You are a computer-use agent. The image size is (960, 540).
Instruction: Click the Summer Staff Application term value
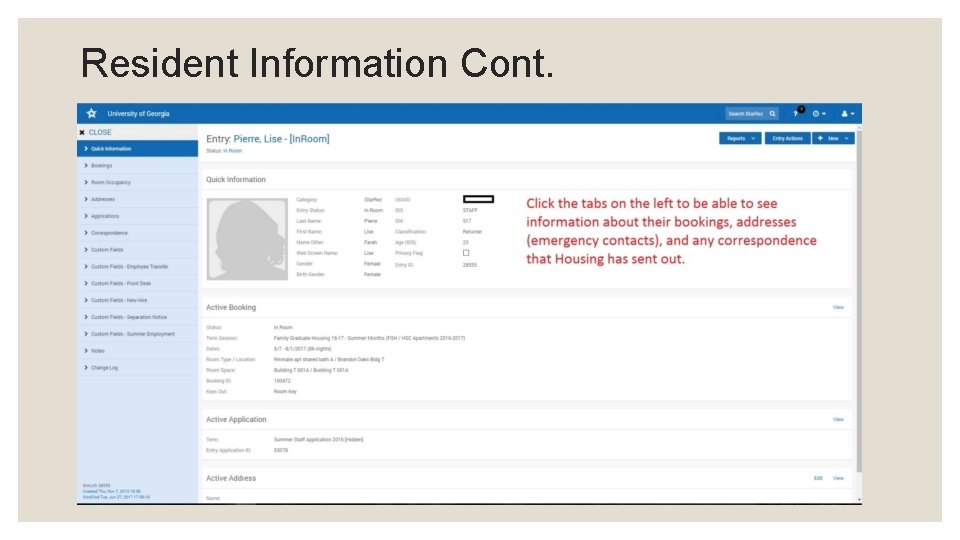318,440
